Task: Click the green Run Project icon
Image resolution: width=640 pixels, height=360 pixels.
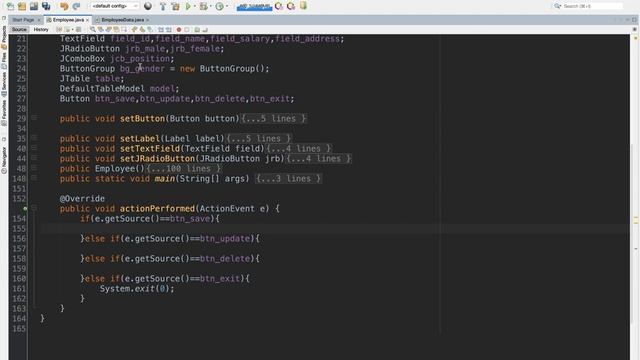Action: point(188,6)
